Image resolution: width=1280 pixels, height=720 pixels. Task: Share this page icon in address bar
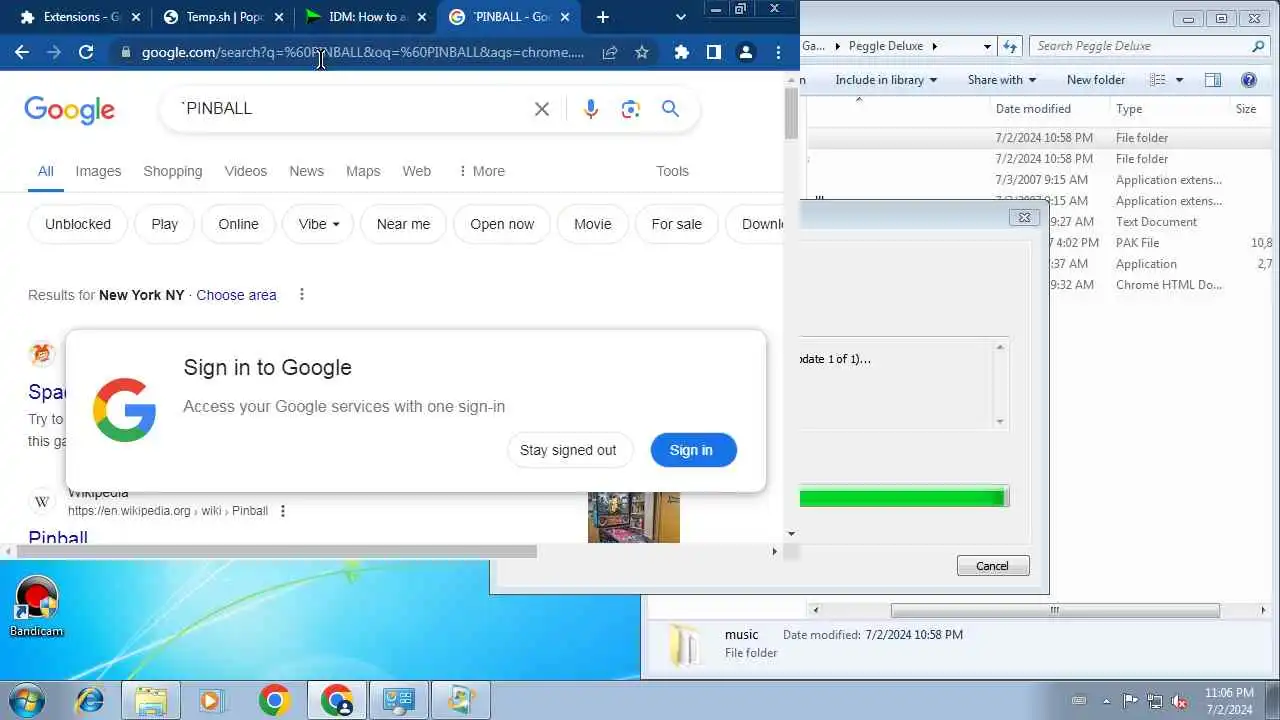pyautogui.click(x=610, y=52)
